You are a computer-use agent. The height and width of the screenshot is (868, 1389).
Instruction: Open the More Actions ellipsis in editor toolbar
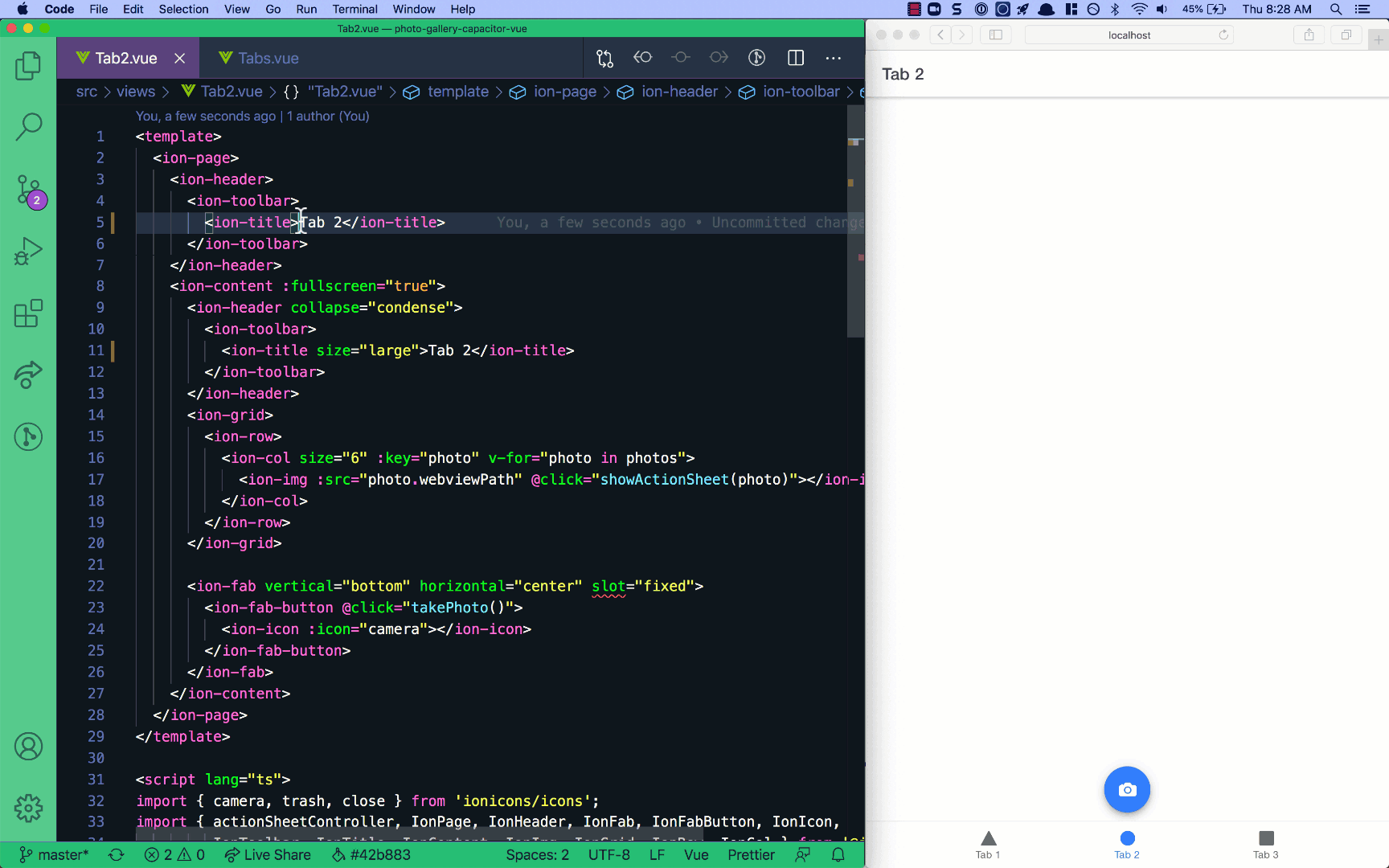click(x=834, y=58)
